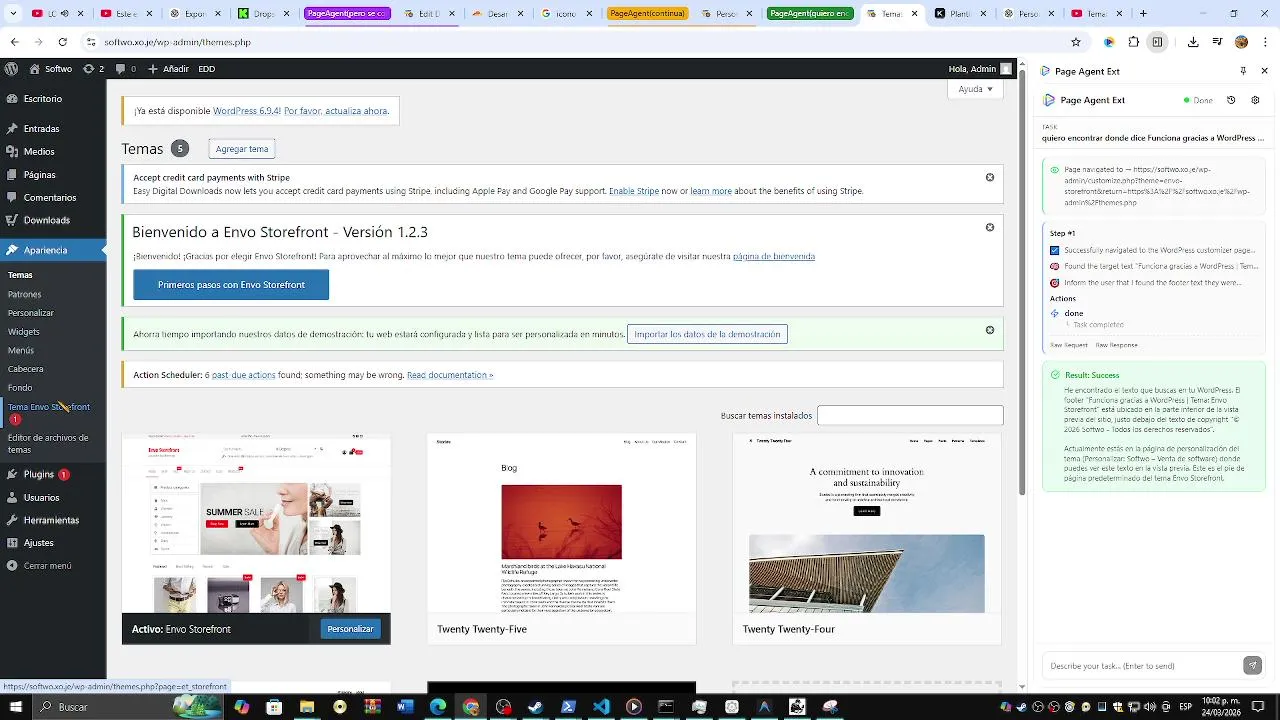Focus the Describe your task input
This screenshot has width=1280, height=720.
point(1140,665)
